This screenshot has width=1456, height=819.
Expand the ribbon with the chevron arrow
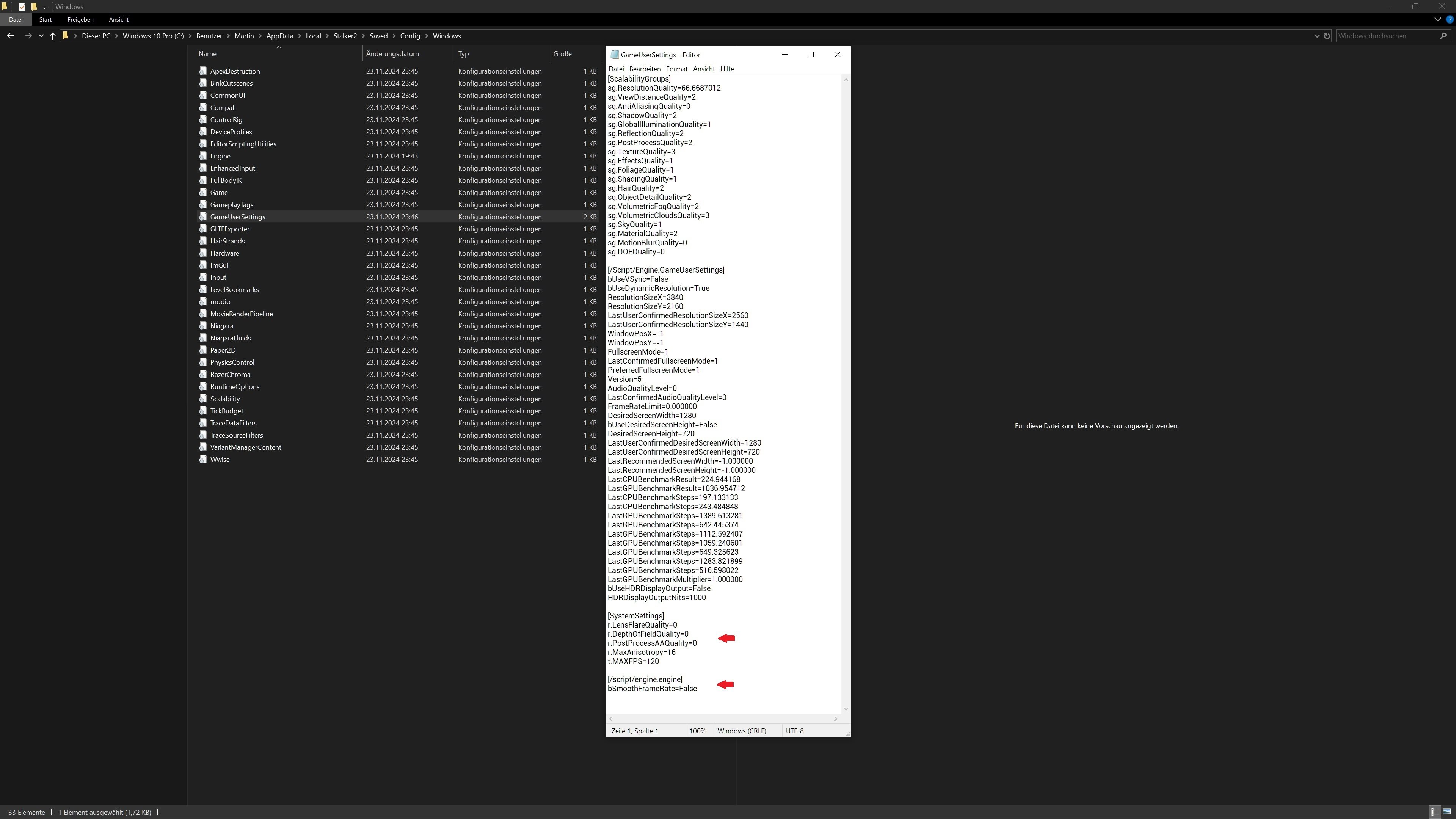click(1438, 19)
